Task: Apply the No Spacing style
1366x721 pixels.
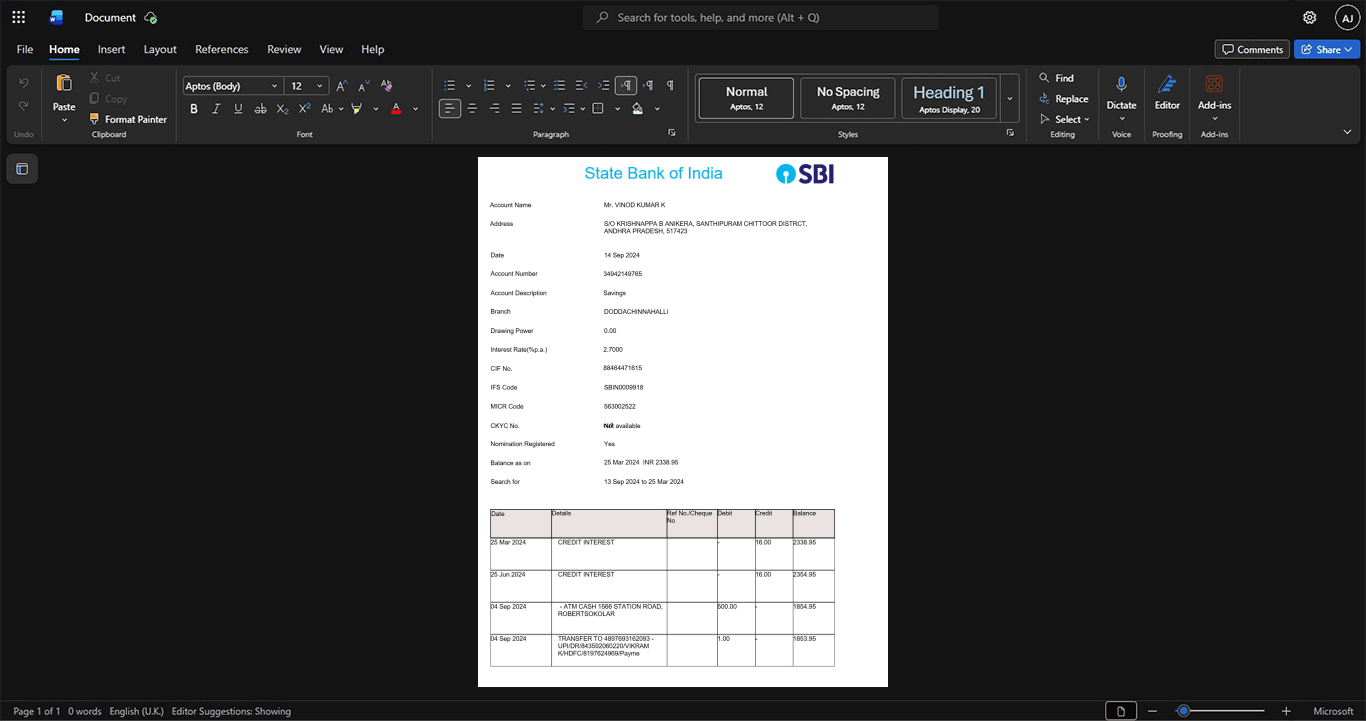Action: pos(848,98)
